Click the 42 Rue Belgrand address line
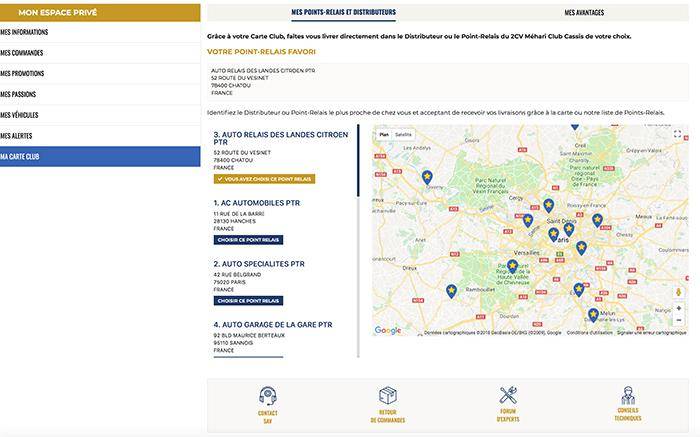Screen dimensions: 700x437 pos(237,275)
